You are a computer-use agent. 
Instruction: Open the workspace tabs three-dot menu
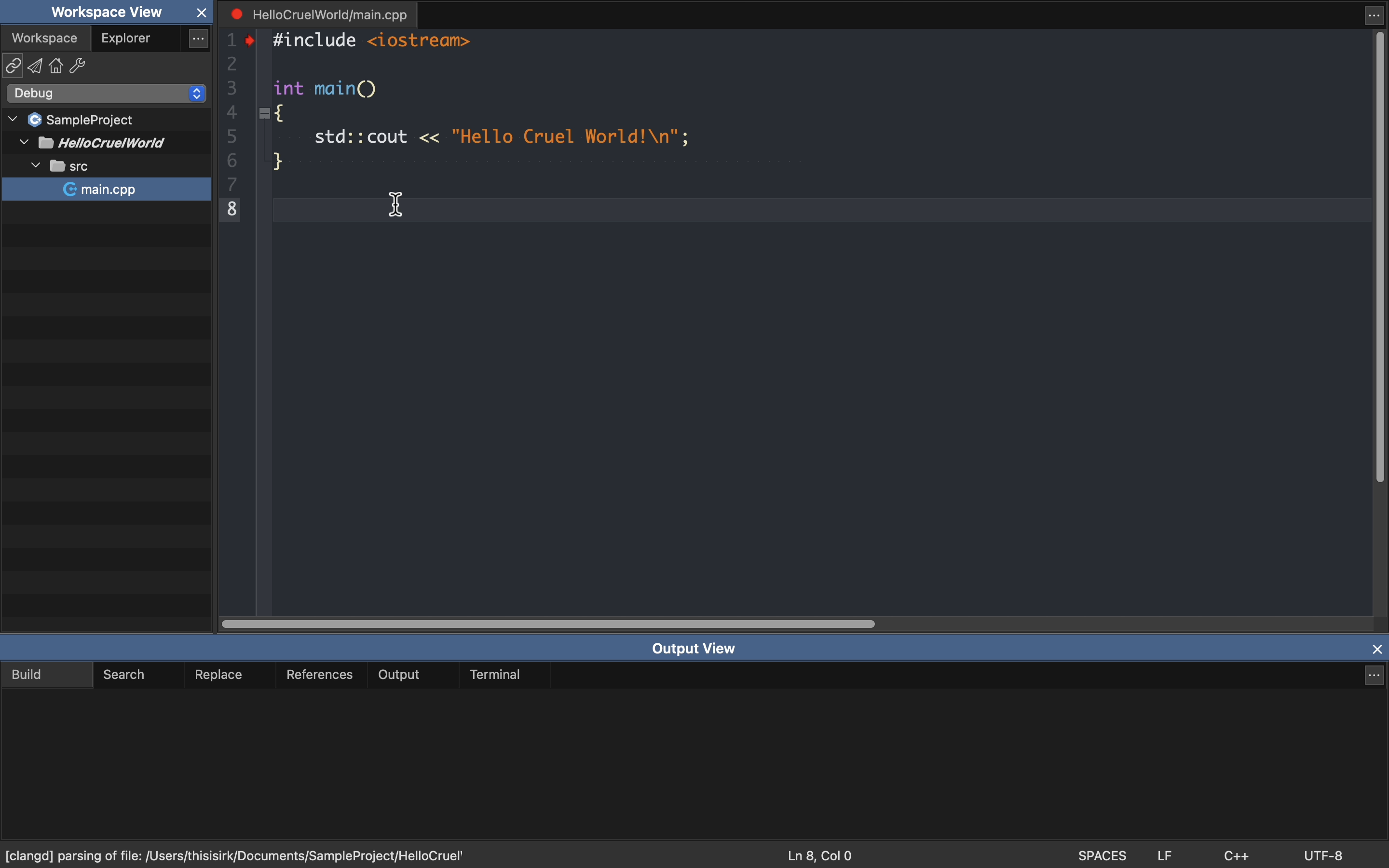click(199, 39)
